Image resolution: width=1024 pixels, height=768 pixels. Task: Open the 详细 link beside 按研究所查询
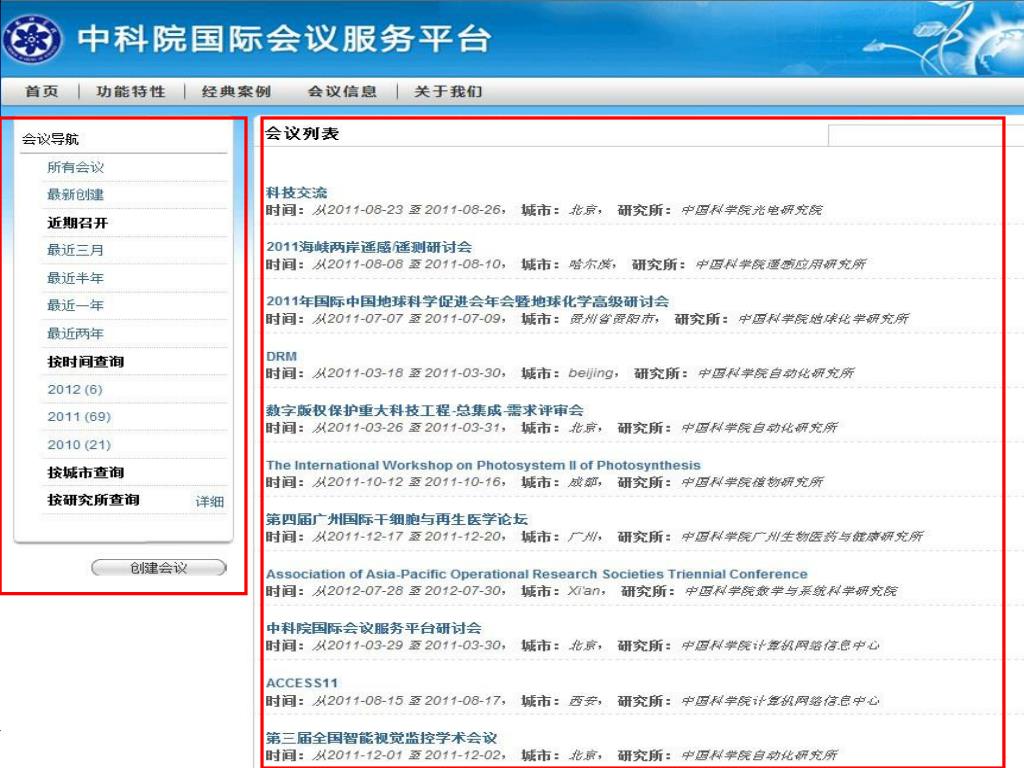[x=210, y=502]
